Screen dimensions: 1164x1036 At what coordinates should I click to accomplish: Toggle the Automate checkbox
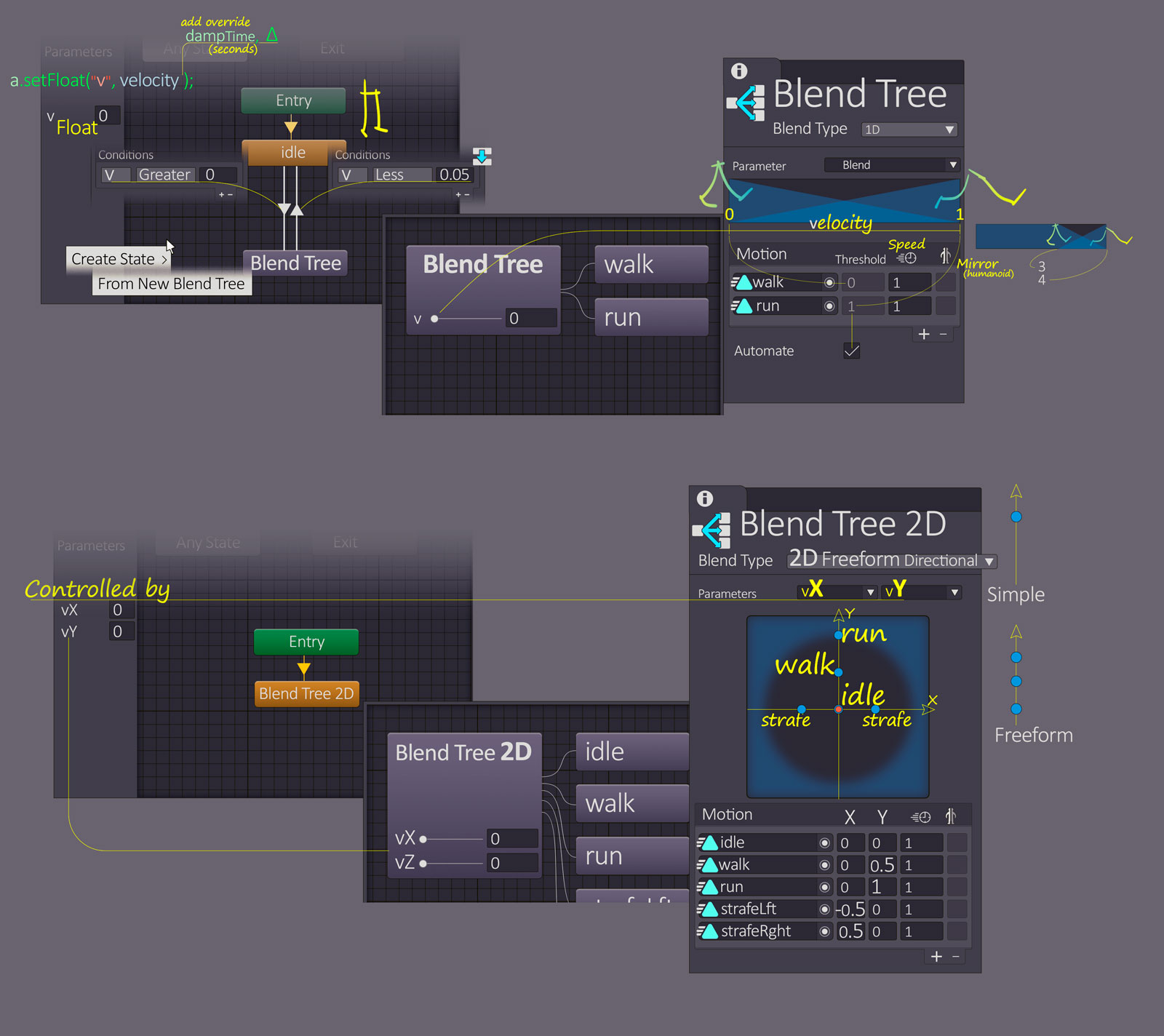click(852, 351)
